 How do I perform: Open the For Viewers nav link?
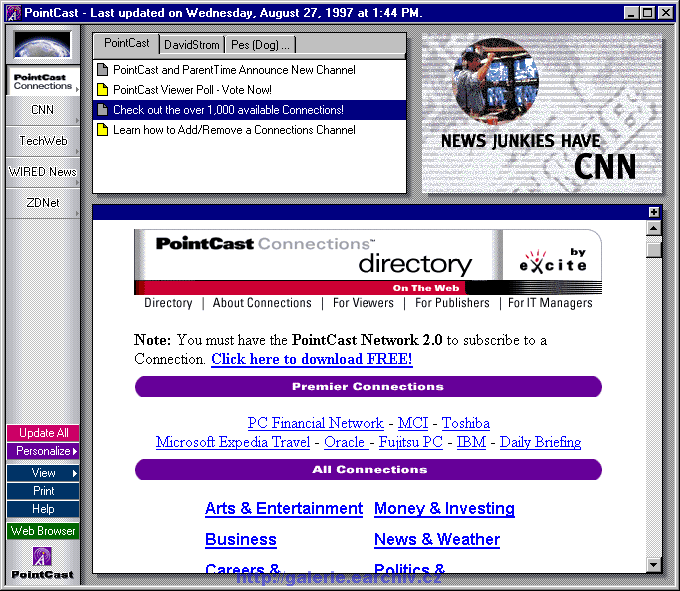coord(363,303)
